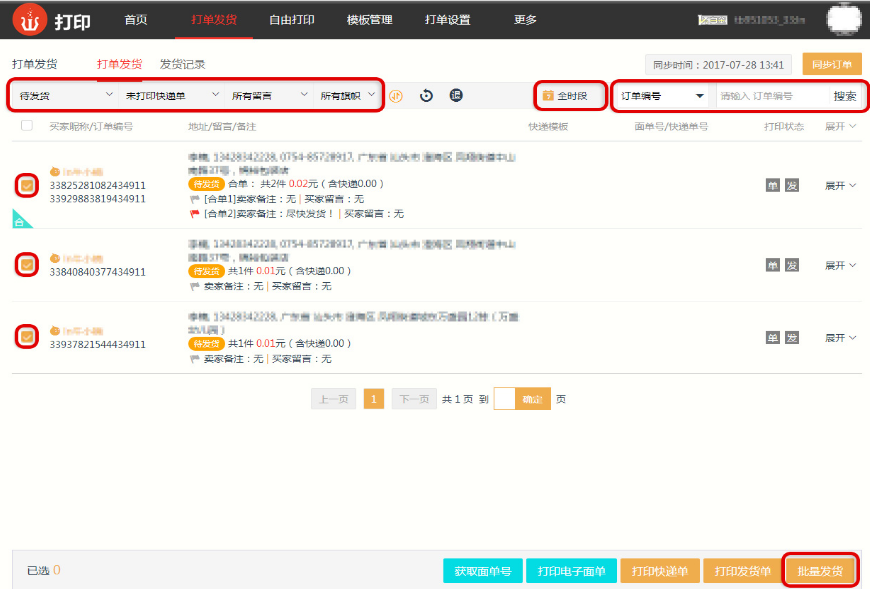
Task: Uncheck the checkbox for order 33825281082434911
Action: pos(27,185)
